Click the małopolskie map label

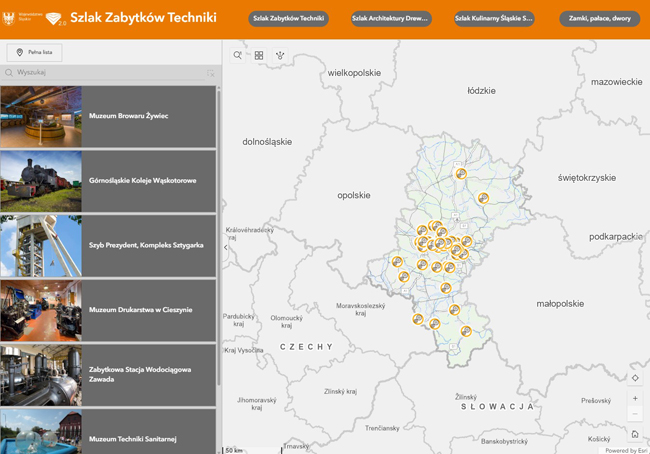point(560,304)
